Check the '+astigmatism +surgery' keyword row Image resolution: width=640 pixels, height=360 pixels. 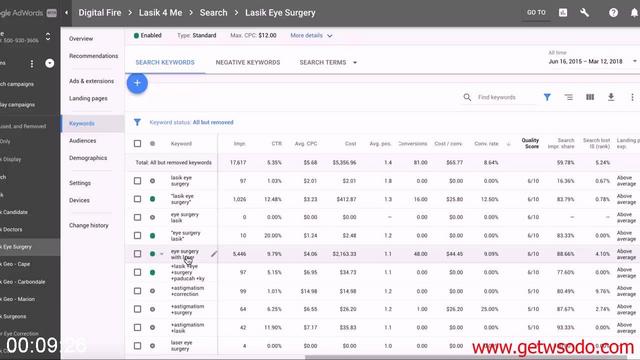(138, 309)
